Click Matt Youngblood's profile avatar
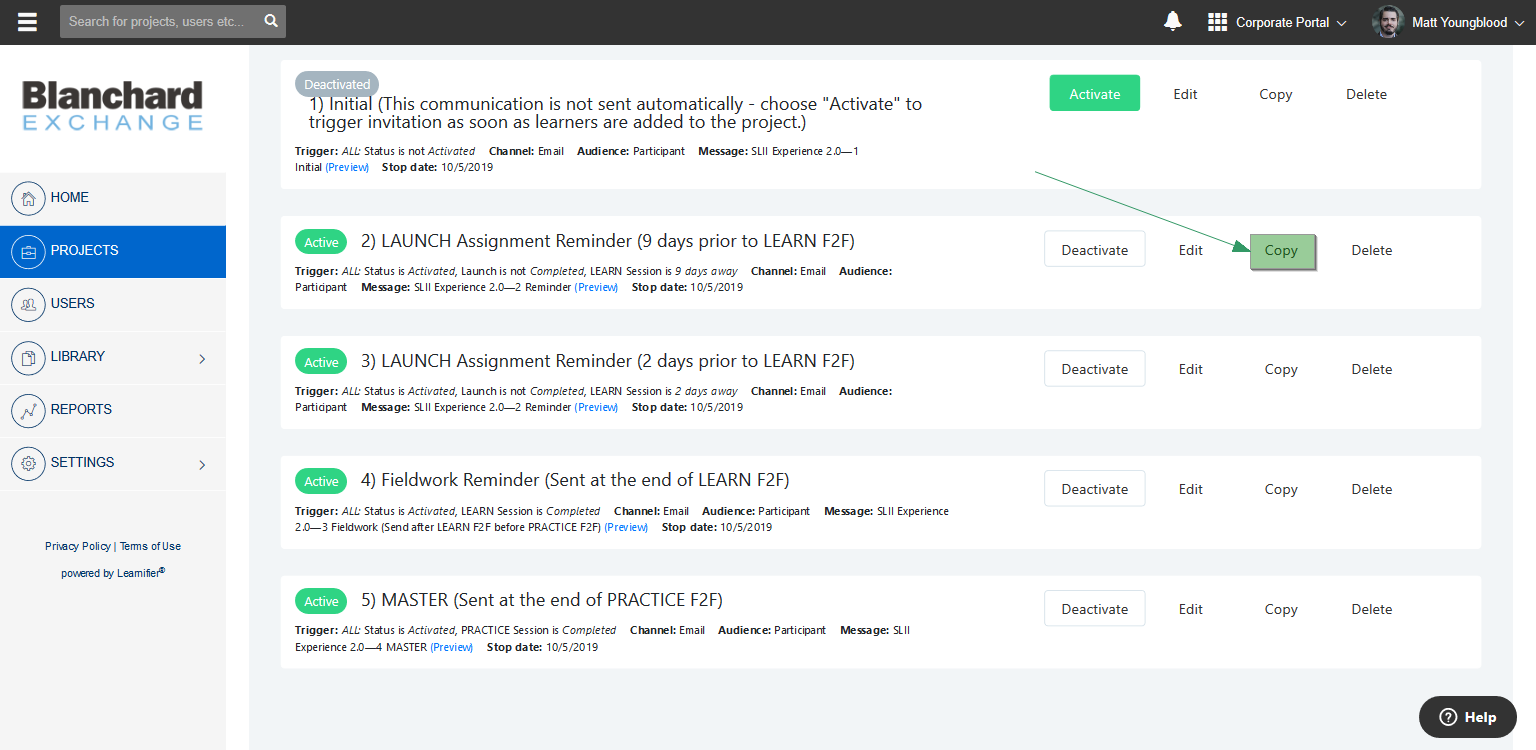Image resolution: width=1536 pixels, height=750 pixels. (x=1388, y=22)
